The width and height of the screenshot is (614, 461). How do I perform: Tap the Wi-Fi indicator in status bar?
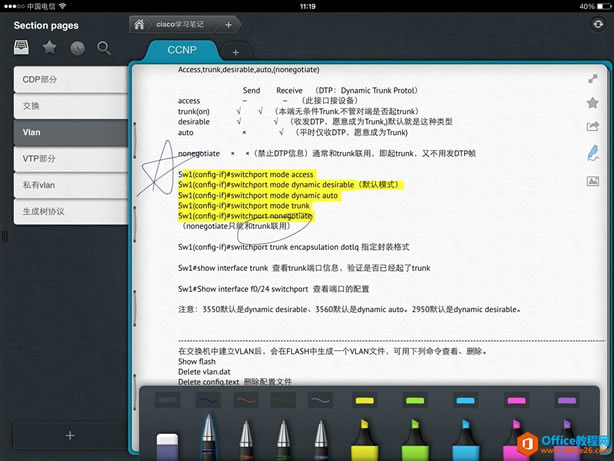coord(62,6)
